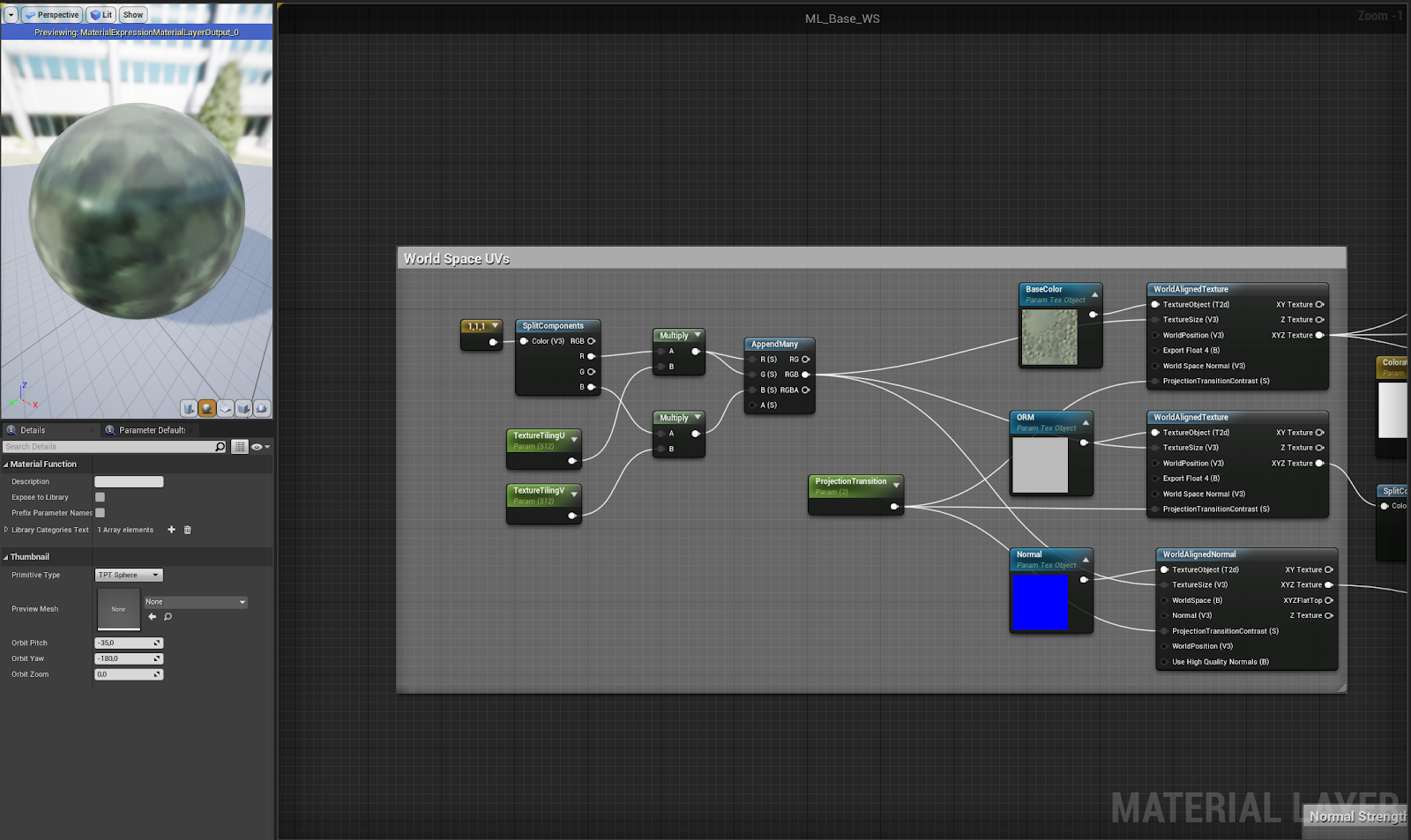The height and width of the screenshot is (840, 1411).
Task: Use selected asset arrow under Preview Mesh
Action: 152,617
